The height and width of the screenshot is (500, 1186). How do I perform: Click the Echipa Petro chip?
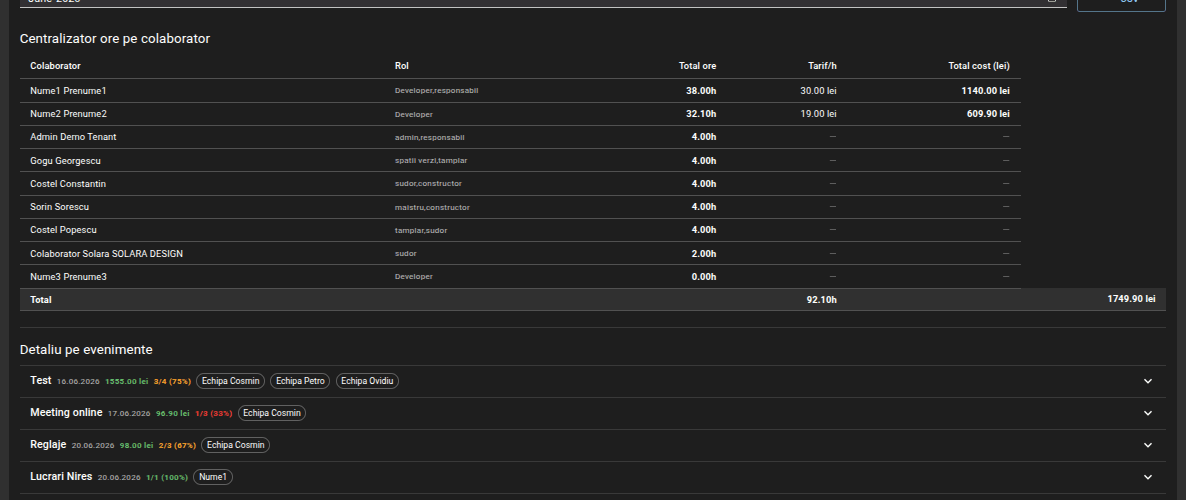[x=300, y=381]
